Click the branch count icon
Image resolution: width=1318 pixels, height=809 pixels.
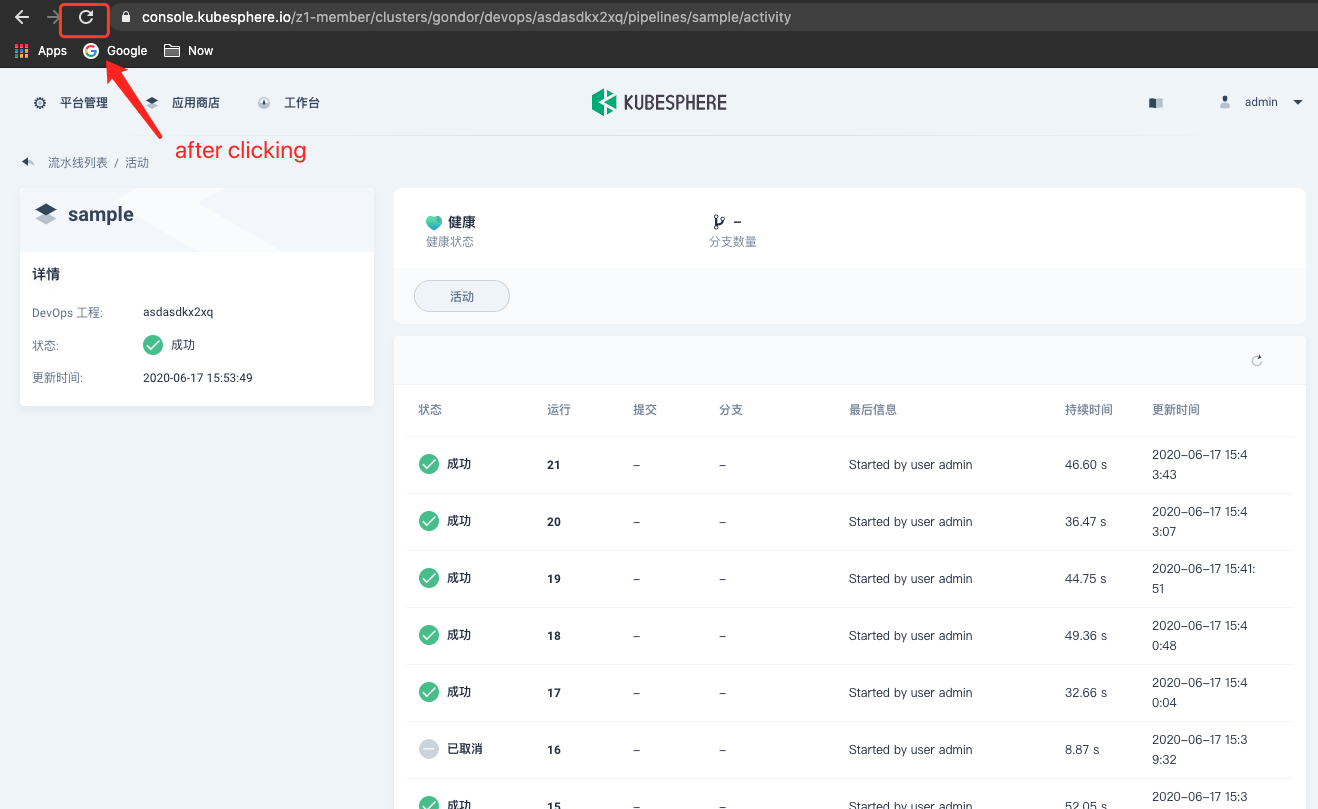click(x=718, y=222)
